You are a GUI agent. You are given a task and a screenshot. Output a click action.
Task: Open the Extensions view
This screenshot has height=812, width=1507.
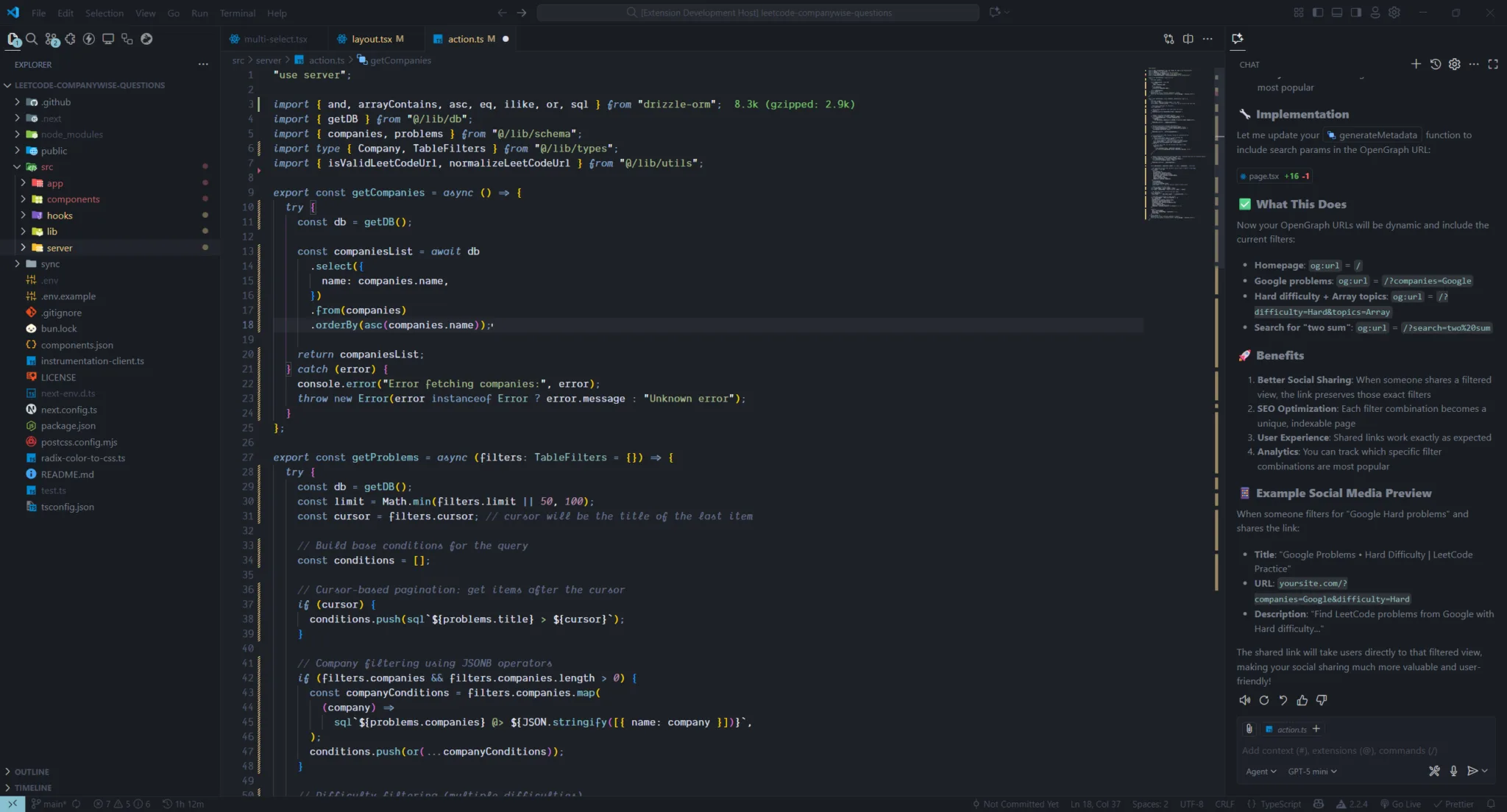pyautogui.click(x=71, y=39)
